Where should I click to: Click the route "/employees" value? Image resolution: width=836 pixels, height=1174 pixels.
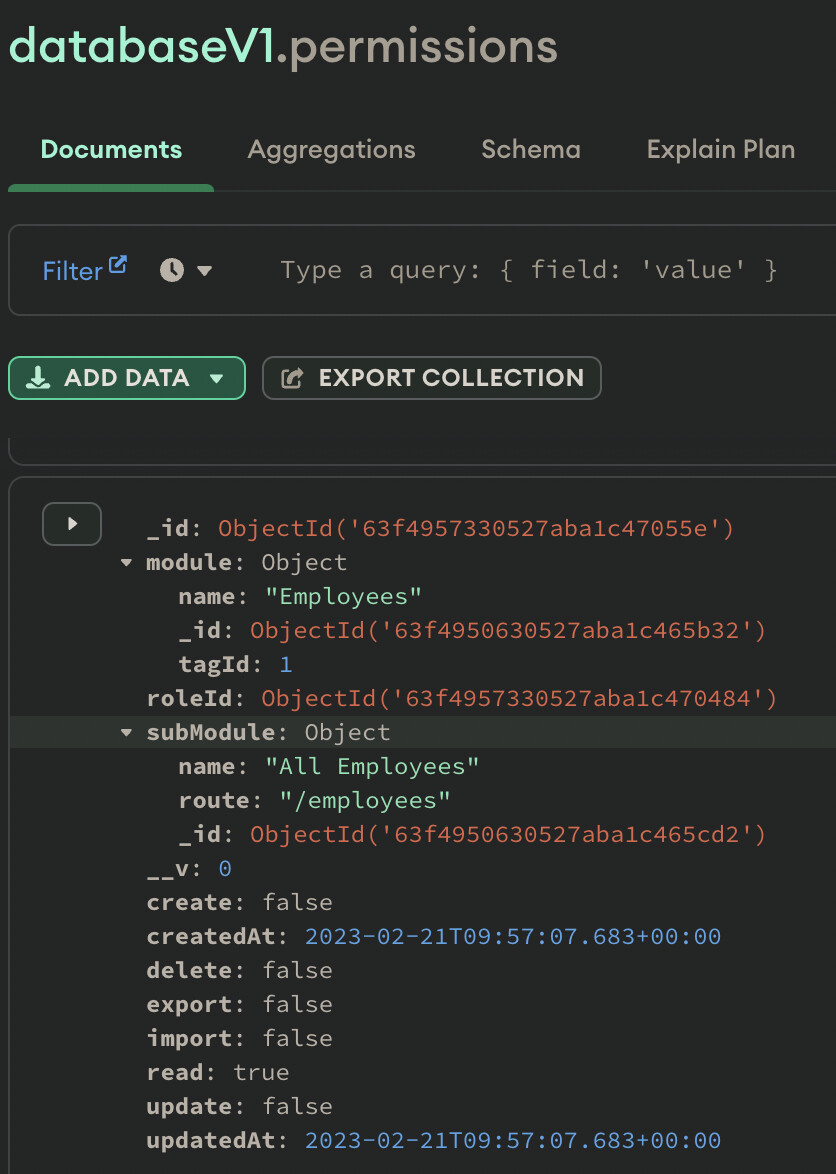point(358,800)
